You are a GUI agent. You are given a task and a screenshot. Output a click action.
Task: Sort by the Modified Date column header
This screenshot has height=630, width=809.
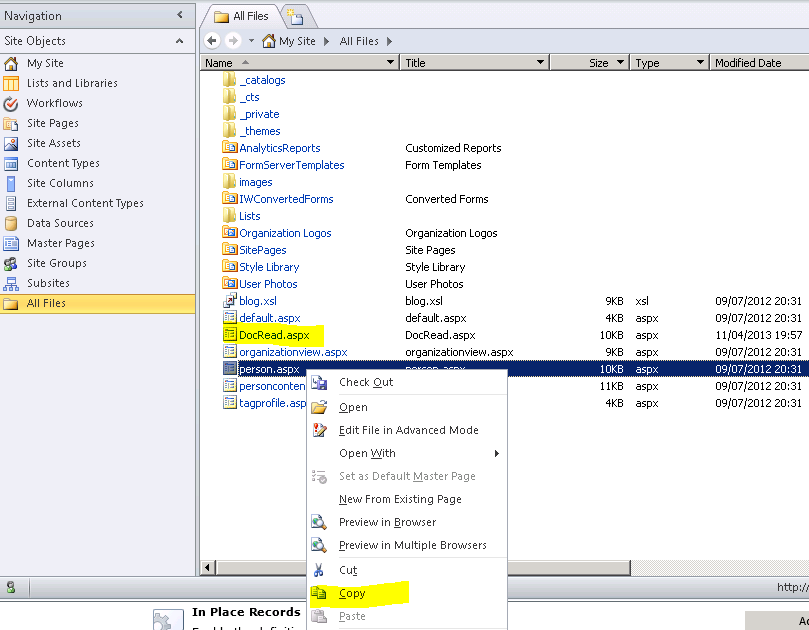pyautogui.click(x=748, y=62)
